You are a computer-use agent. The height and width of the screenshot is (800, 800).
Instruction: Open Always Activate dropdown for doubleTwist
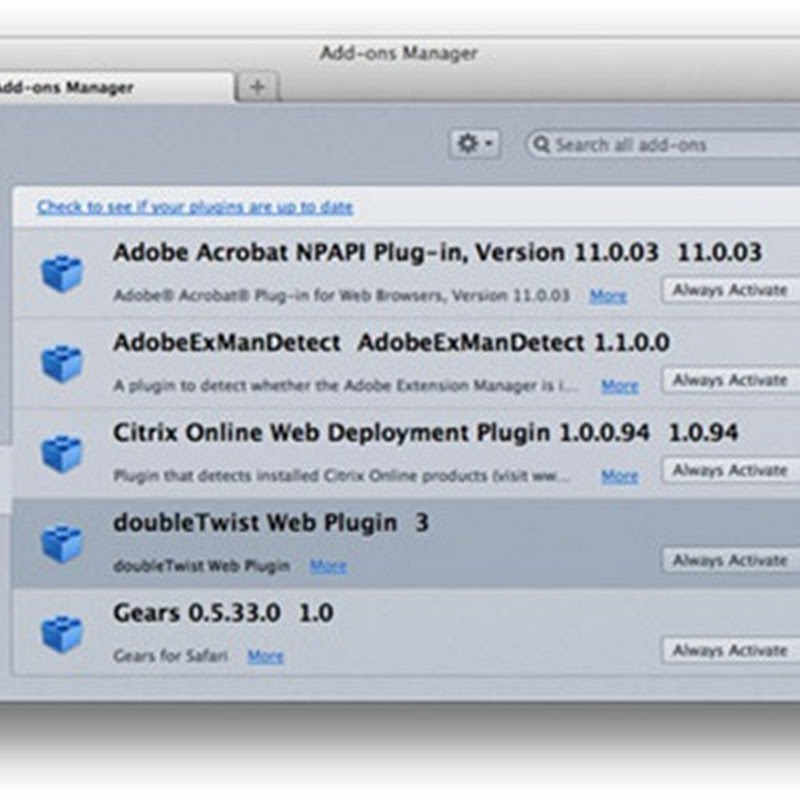tap(731, 560)
